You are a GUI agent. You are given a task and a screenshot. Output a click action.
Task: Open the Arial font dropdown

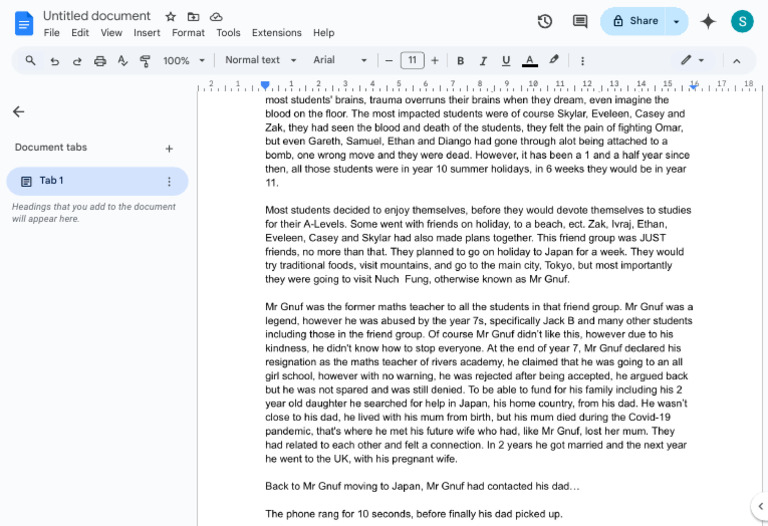[340, 60]
